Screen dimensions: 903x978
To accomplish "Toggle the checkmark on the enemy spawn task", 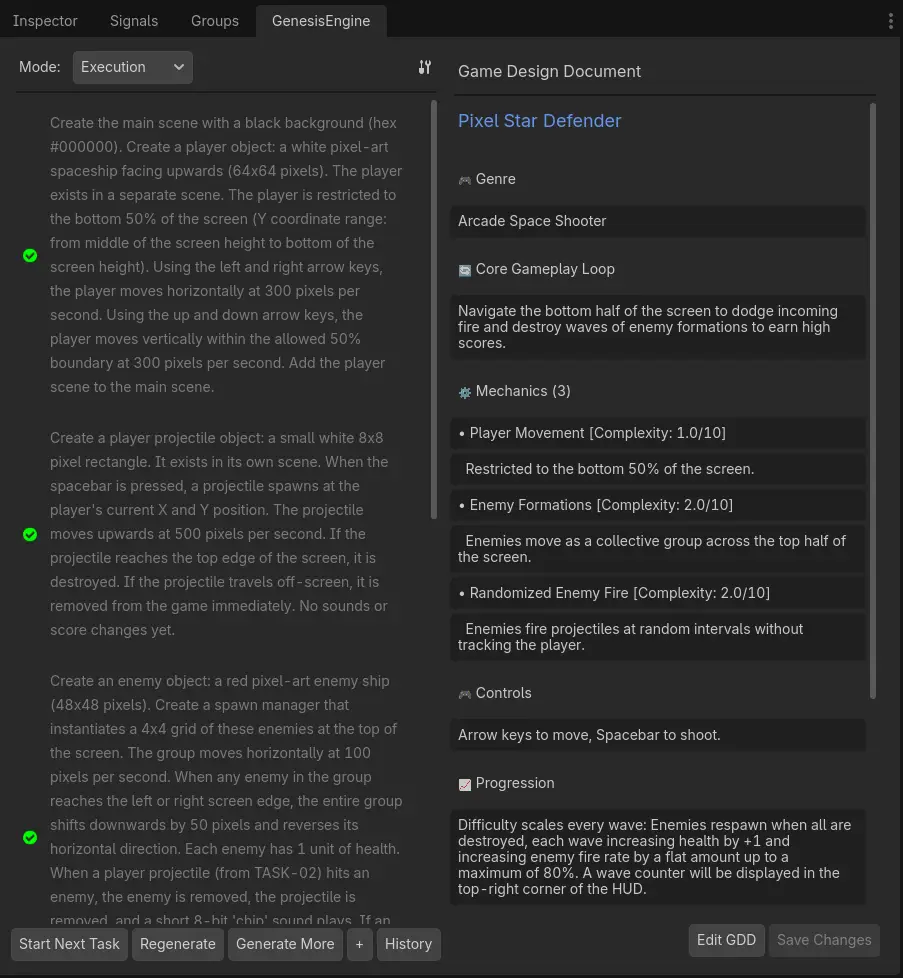I will pyautogui.click(x=30, y=838).
